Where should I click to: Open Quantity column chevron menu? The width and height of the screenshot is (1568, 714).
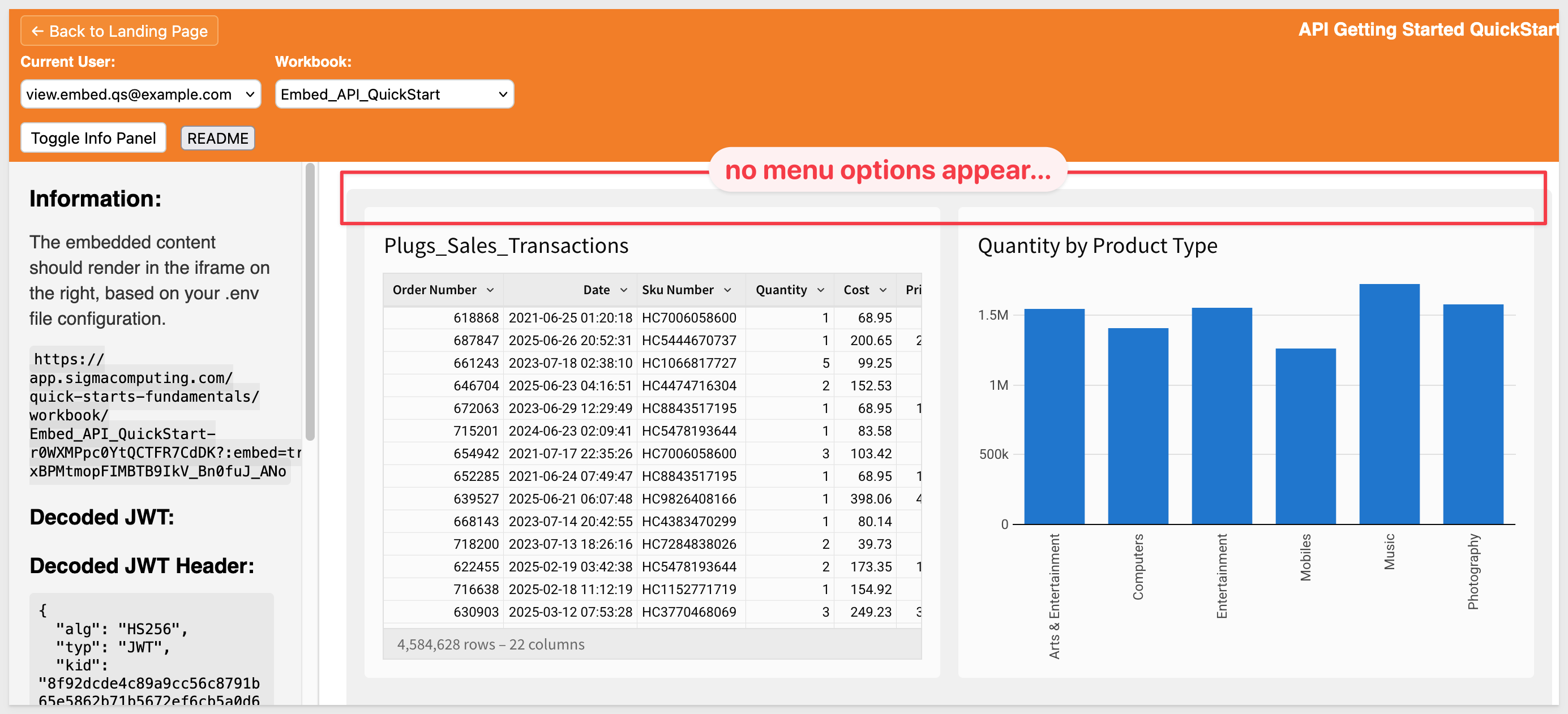tap(821, 290)
